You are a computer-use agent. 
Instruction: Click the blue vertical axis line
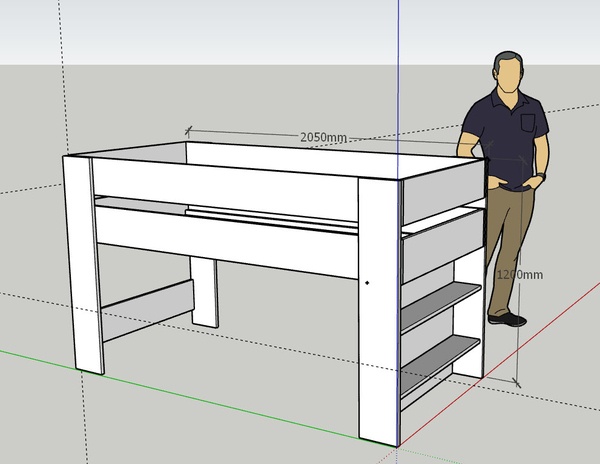pyautogui.click(x=399, y=60)
